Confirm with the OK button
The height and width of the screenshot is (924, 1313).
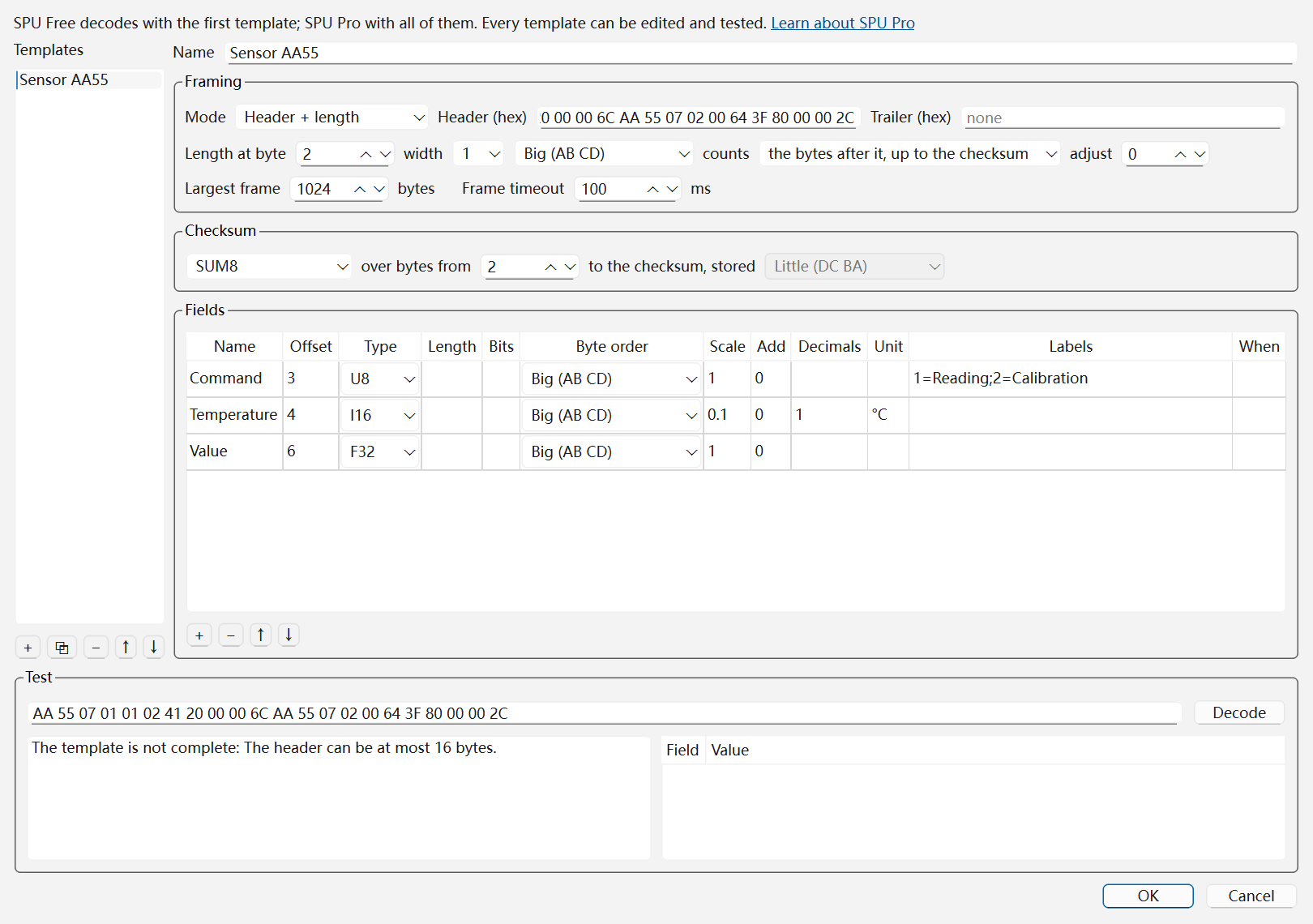[1148, 896]
